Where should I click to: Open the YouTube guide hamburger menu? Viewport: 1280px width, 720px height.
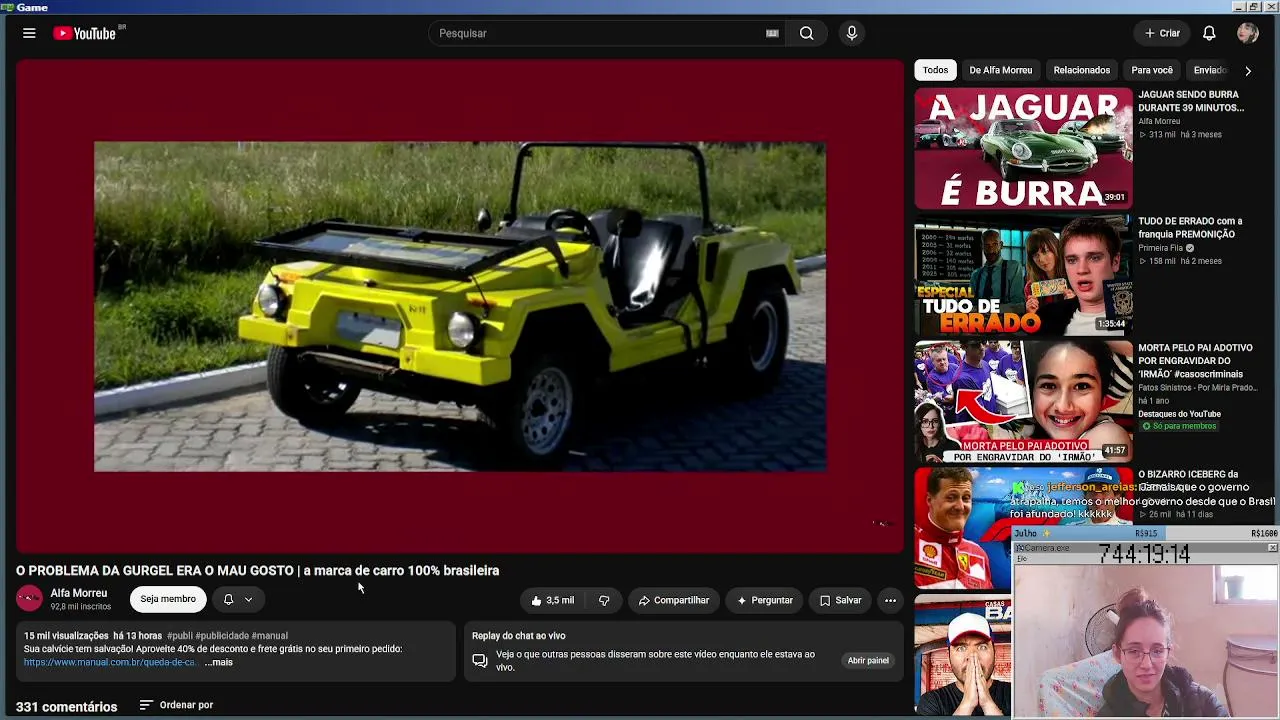point(29,33)
